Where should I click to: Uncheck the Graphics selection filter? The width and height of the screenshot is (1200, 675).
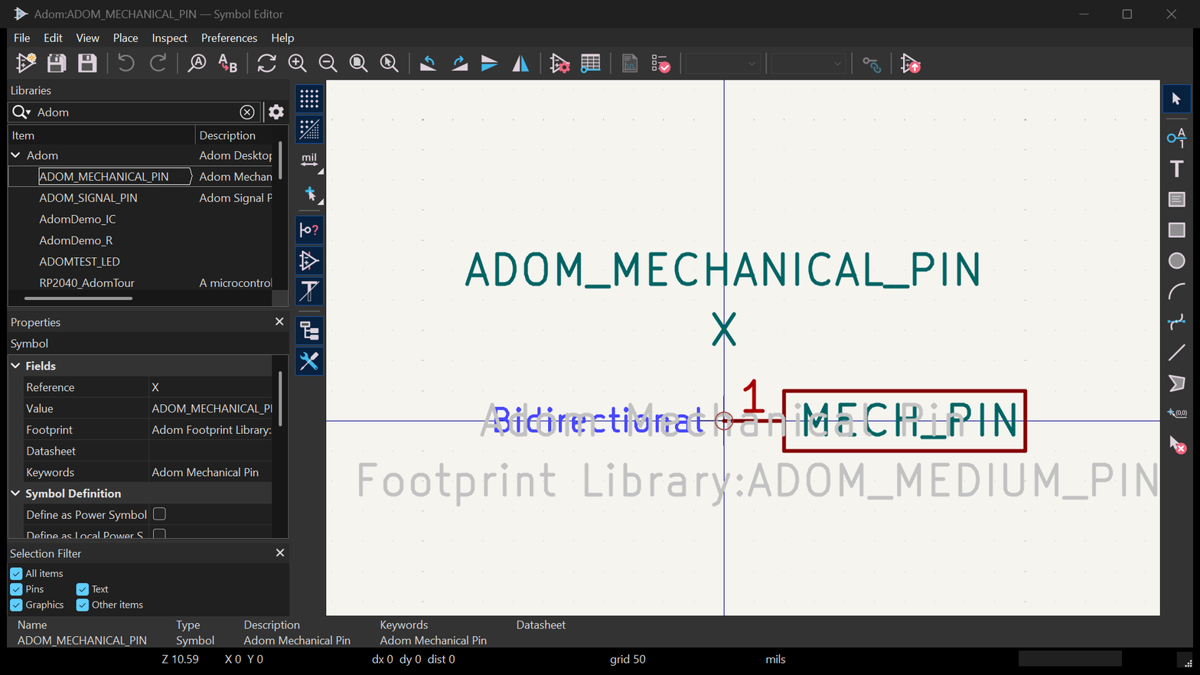[x=16, y=605]
